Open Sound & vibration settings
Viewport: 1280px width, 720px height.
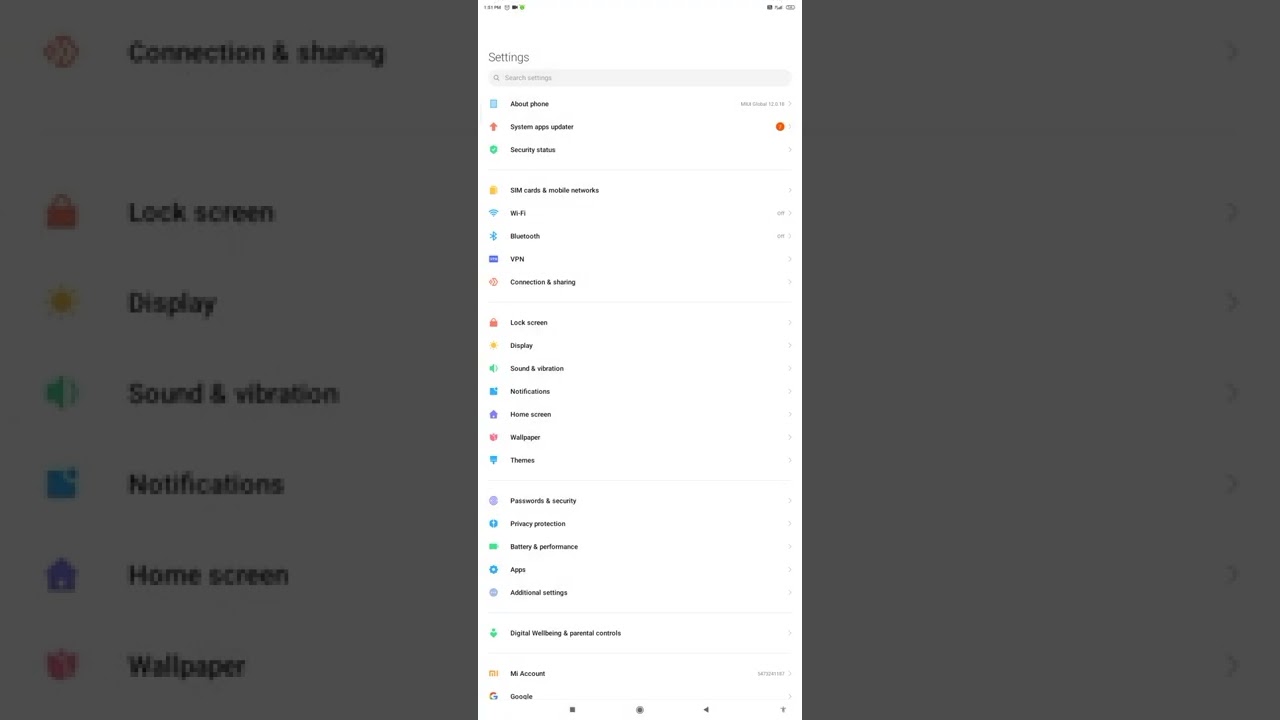point(640,369)
